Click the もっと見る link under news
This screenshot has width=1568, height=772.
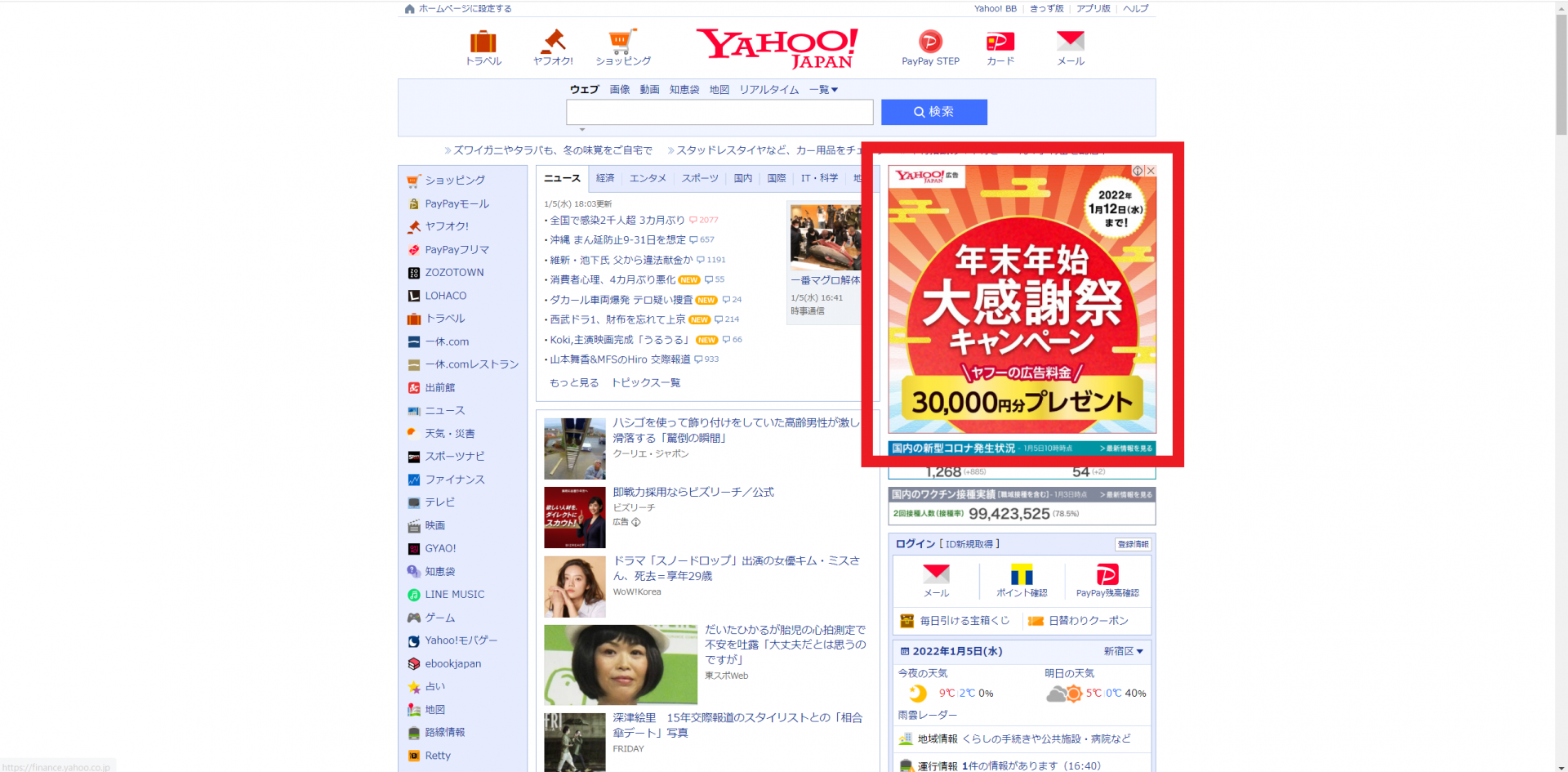(x=574, y=383)
